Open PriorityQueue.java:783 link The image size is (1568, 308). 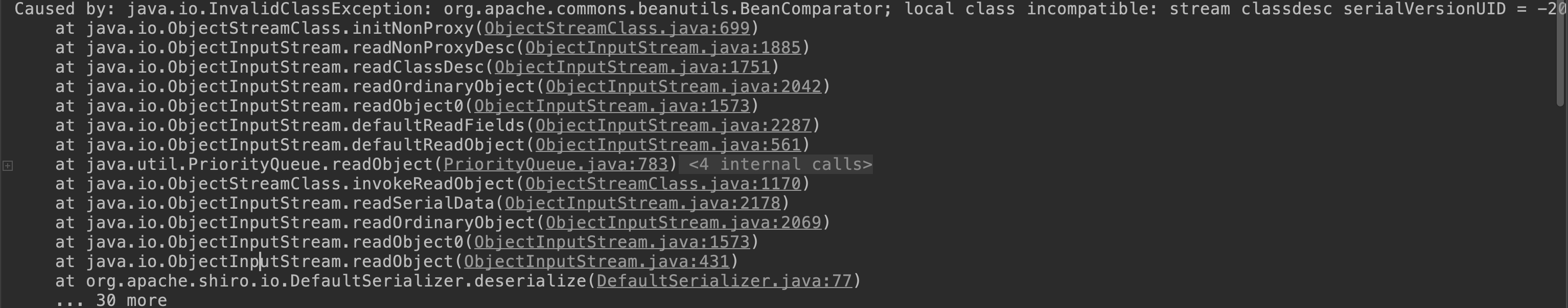[556, 165]
